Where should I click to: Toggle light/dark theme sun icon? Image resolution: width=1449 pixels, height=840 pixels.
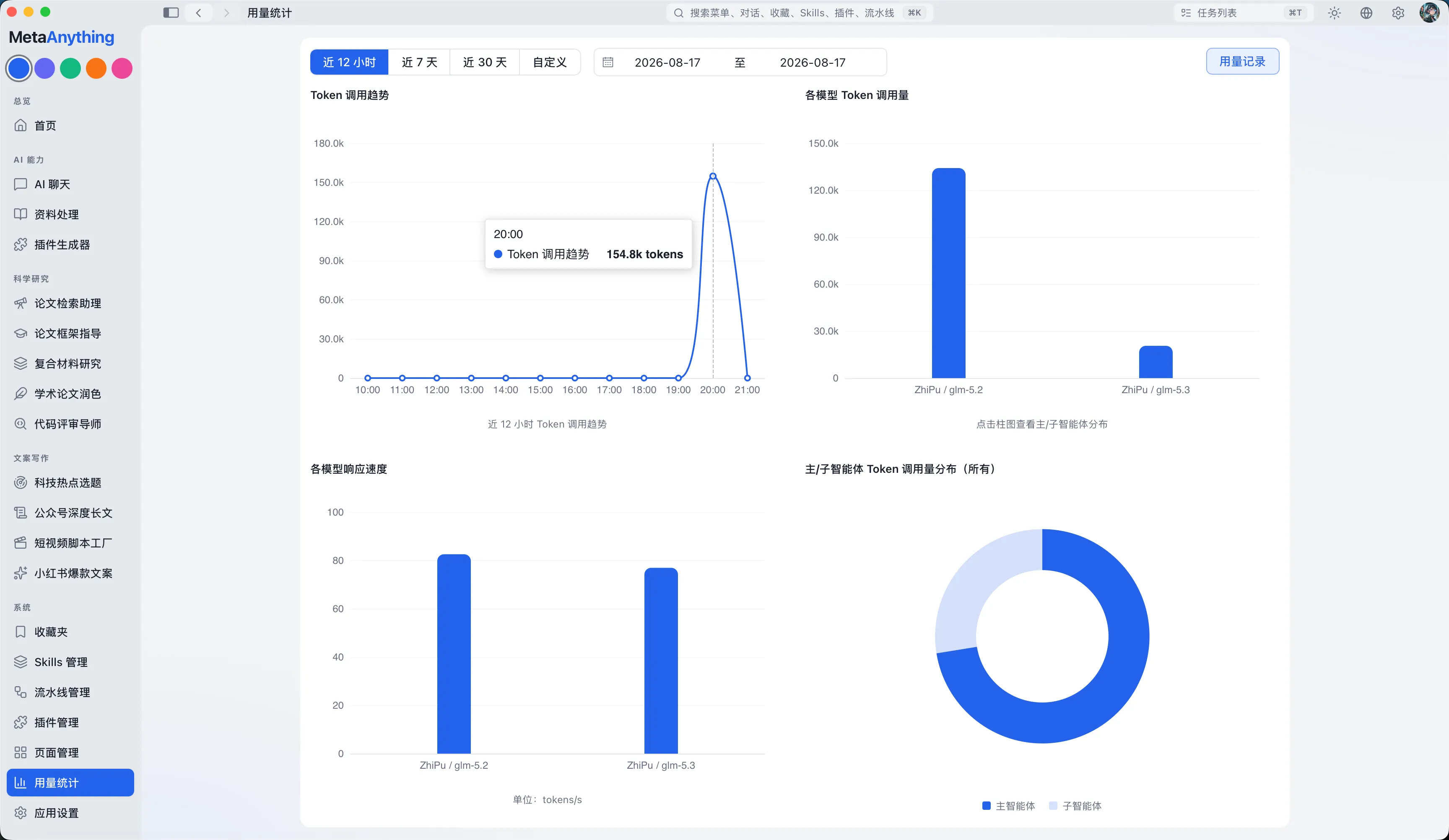tap(1334, 13)
